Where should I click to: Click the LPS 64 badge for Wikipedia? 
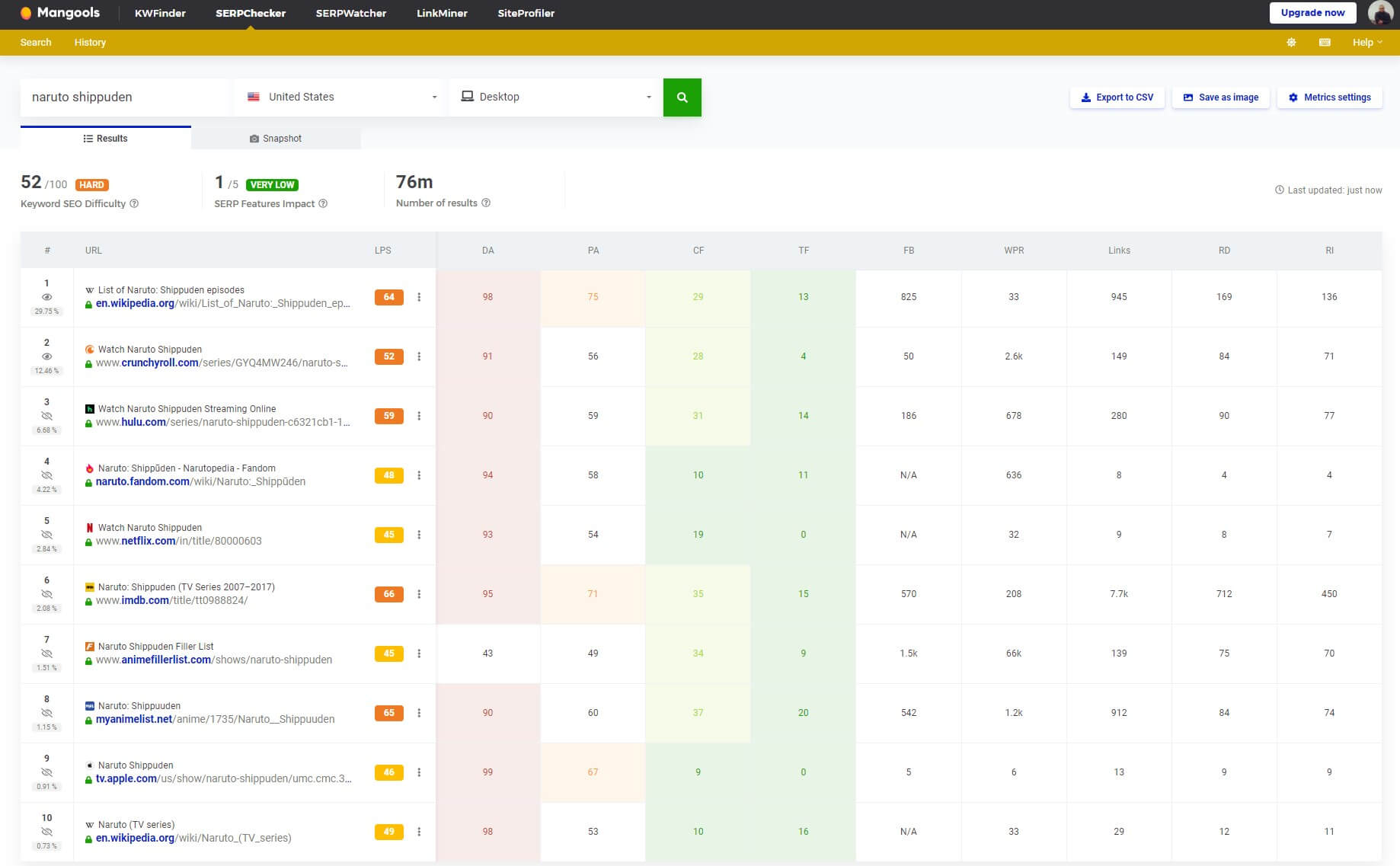(x=388, y=297)
